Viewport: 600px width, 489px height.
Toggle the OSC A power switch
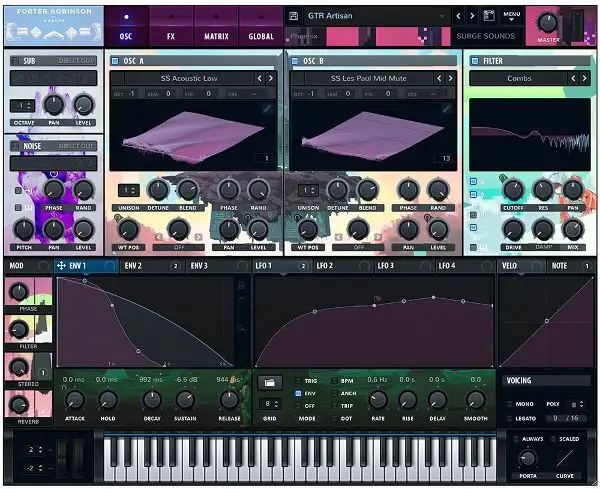[115, 61]
